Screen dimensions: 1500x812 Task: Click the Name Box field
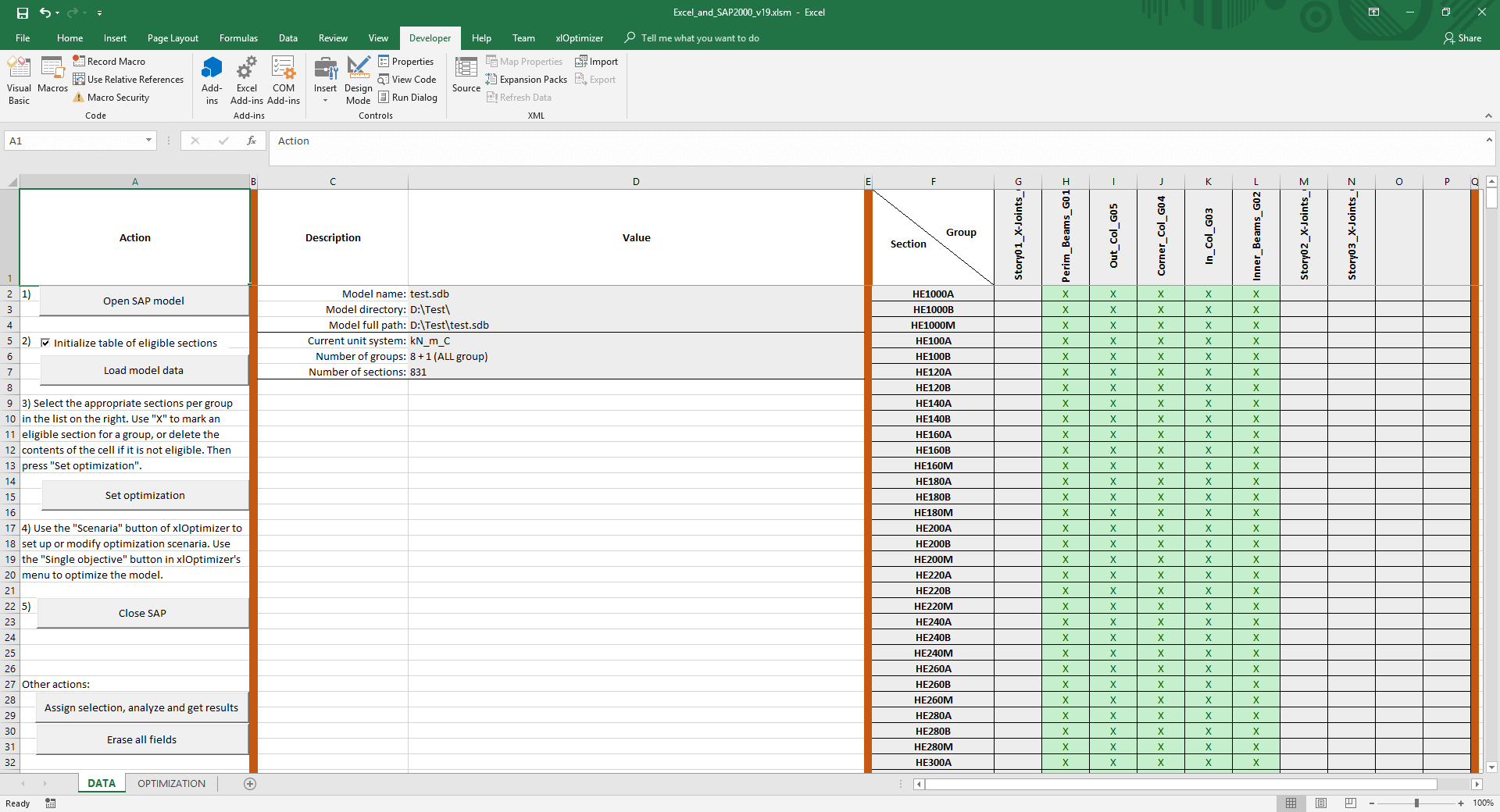73,141
